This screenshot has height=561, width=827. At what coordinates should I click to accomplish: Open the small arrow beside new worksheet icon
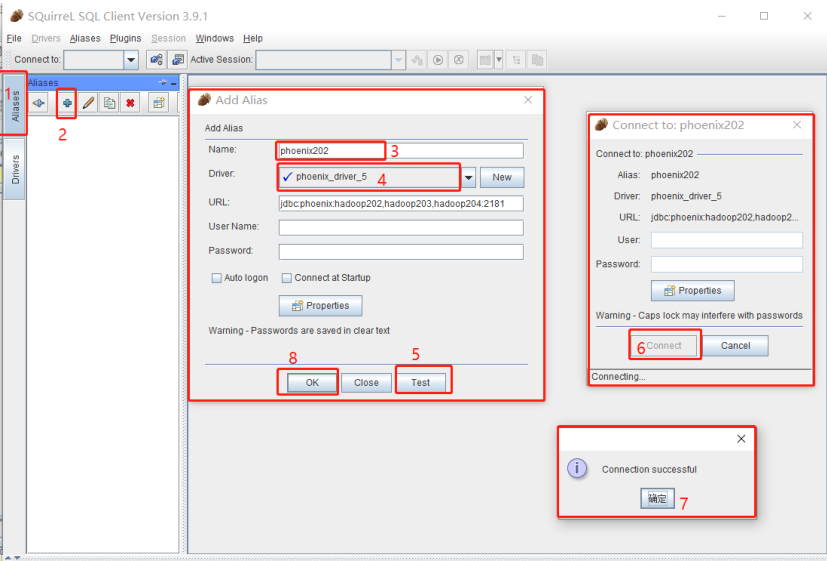(x=498, y=60)
